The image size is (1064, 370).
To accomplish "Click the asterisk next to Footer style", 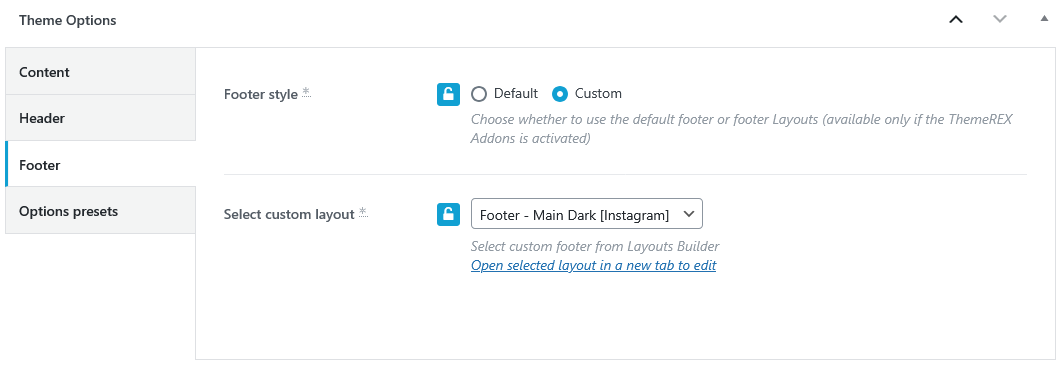I will tap(306, 92).
